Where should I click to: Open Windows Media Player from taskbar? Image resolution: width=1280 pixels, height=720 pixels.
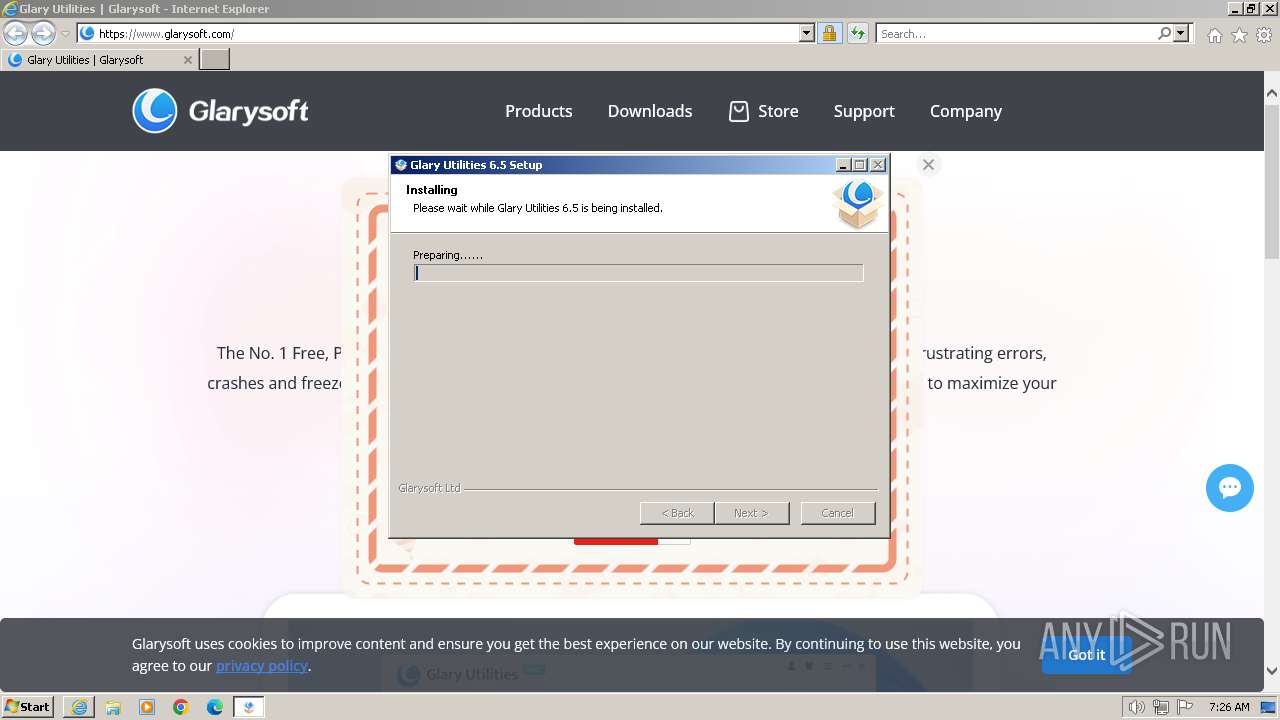[147, 707]
